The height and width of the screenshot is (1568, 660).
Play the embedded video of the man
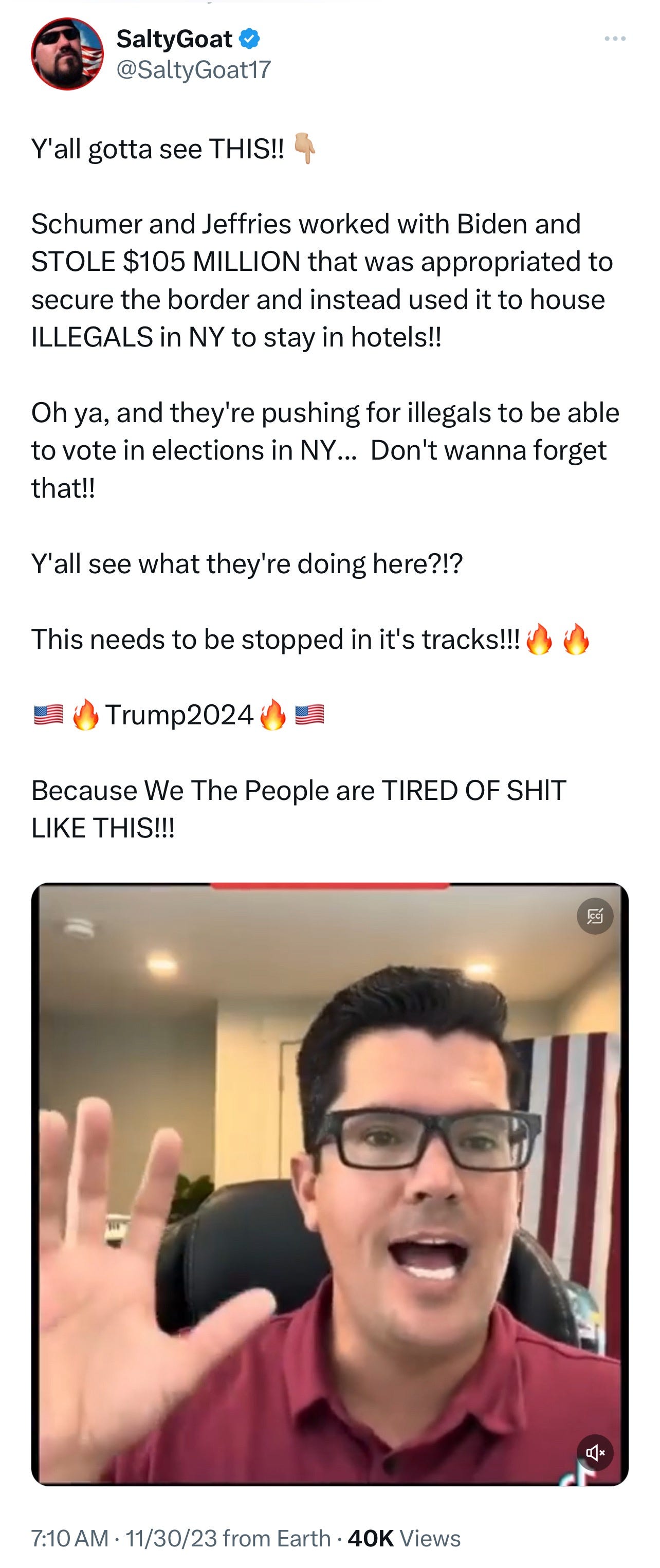point(330,1184)
